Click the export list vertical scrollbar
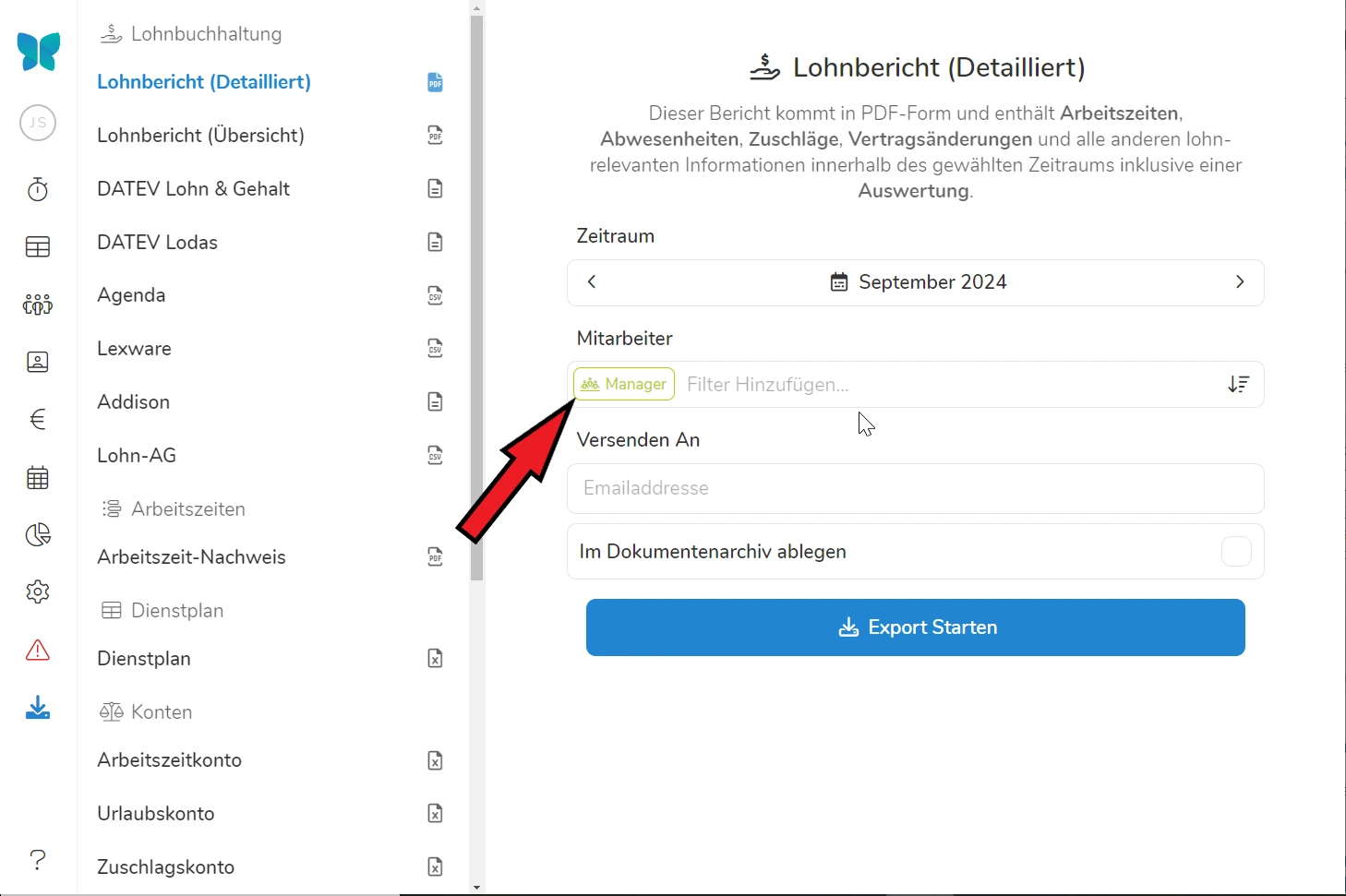This screenshot has height=896, width=1346. pyautogui.click(x=476, y=295)
